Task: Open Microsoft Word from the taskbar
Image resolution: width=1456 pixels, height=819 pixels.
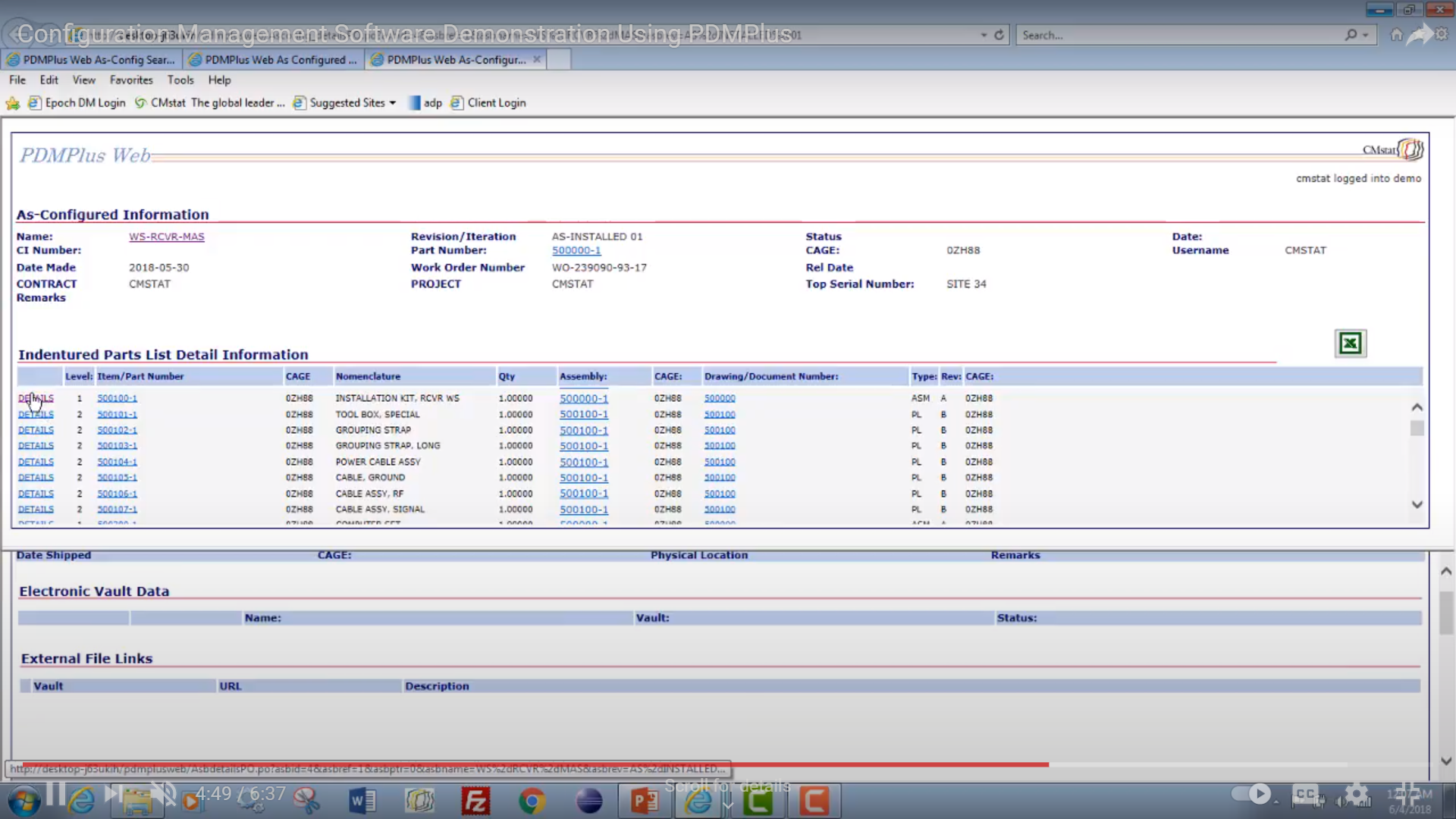Action: 362,801
